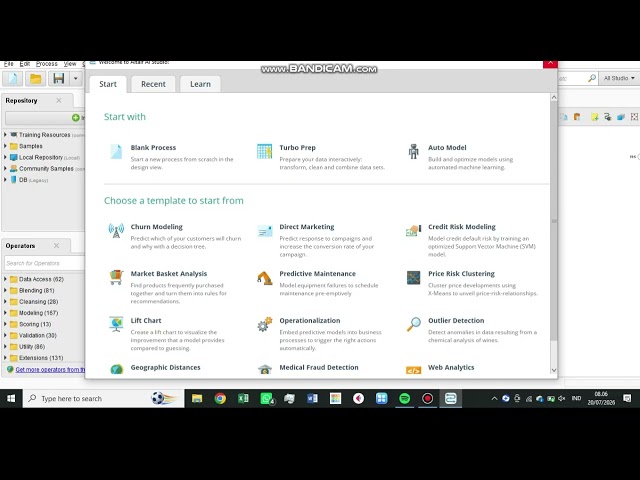Click the Windows Start button
Image resolution: width=640 pixels, height=480 pixels.
pos(11,398)
